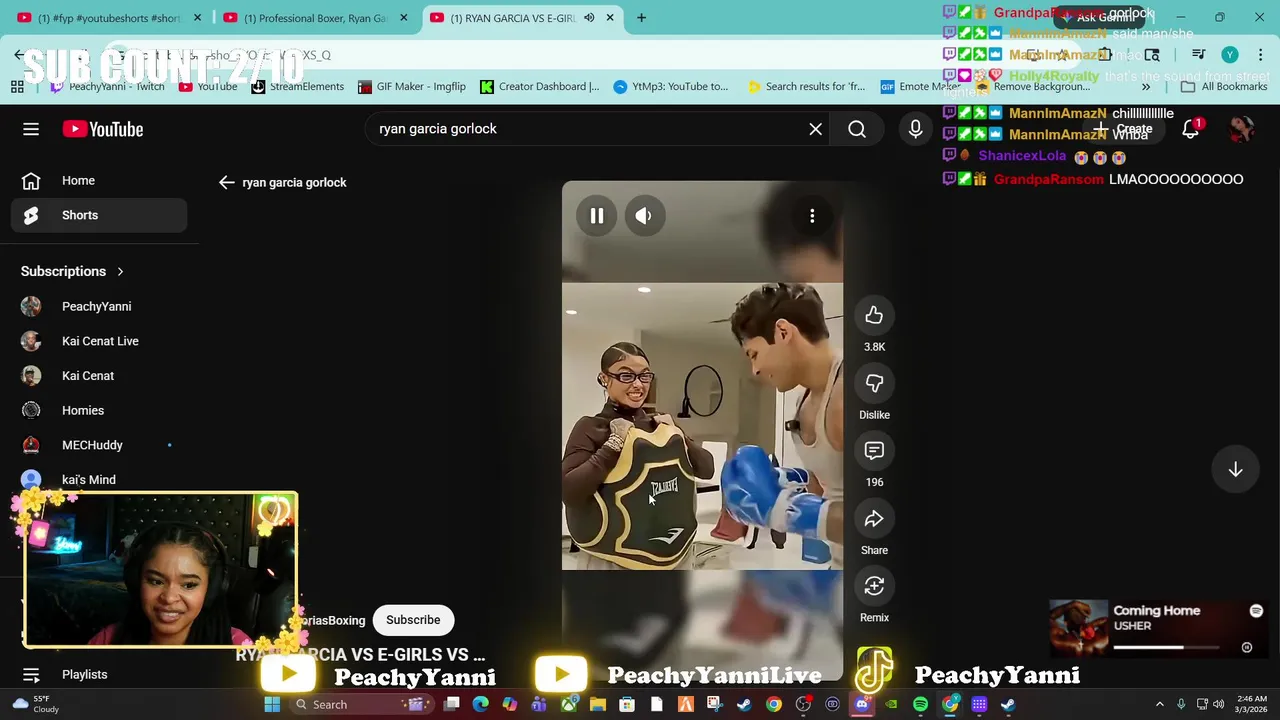Subscribe to the Short's channel
1280x720 pixels.
click(x=413, y=620)
